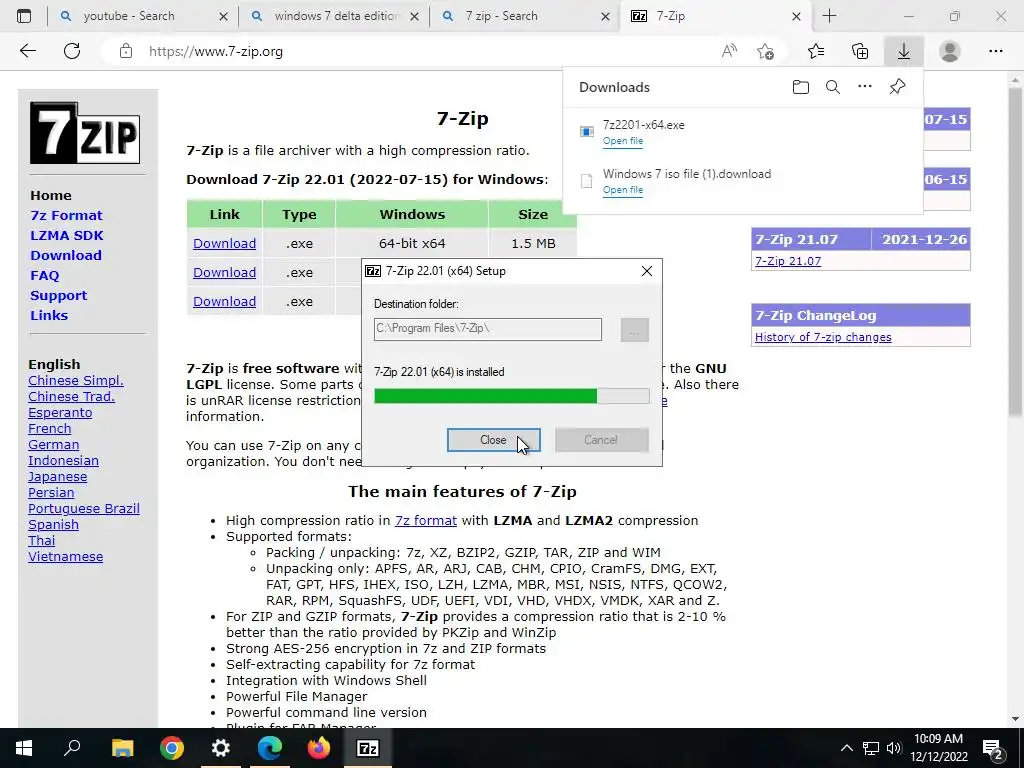Click the Destination folder path field

[x=487, y=328]
